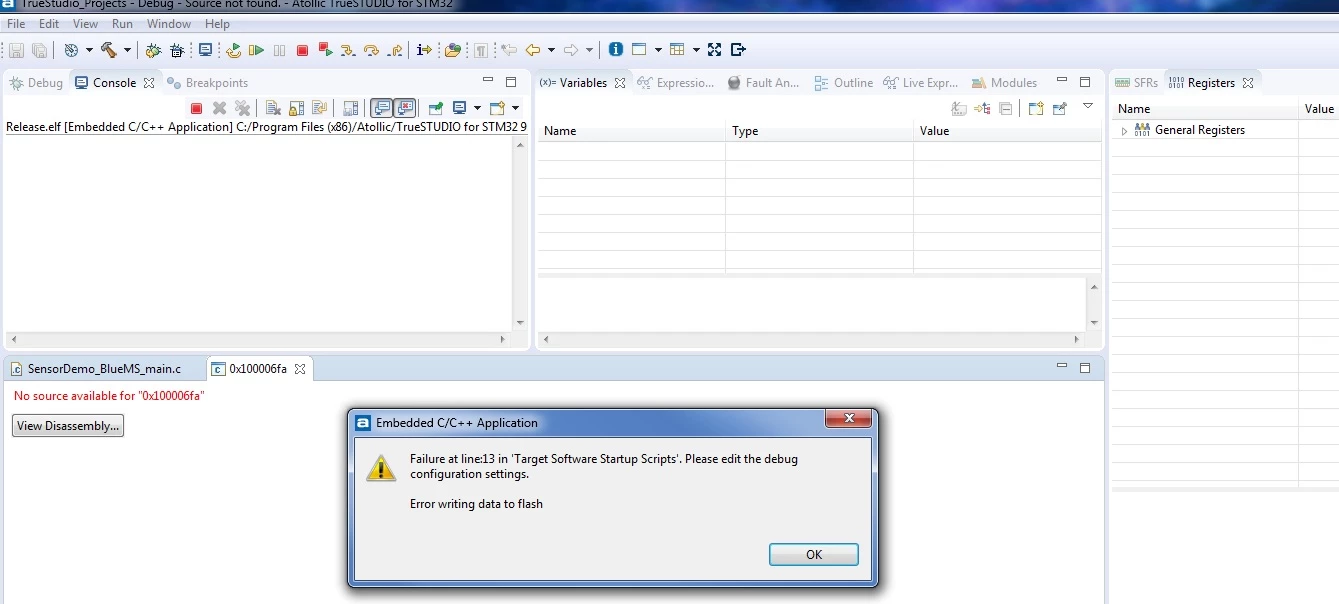
Task: Open Variables view menu triangle
Action: [1088, 106]
